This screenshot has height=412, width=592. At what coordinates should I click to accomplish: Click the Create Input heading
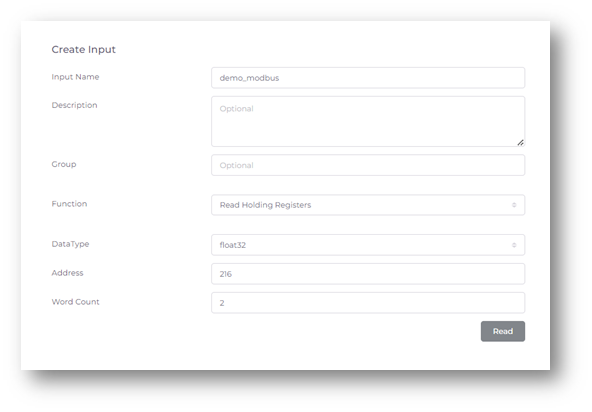83,49
